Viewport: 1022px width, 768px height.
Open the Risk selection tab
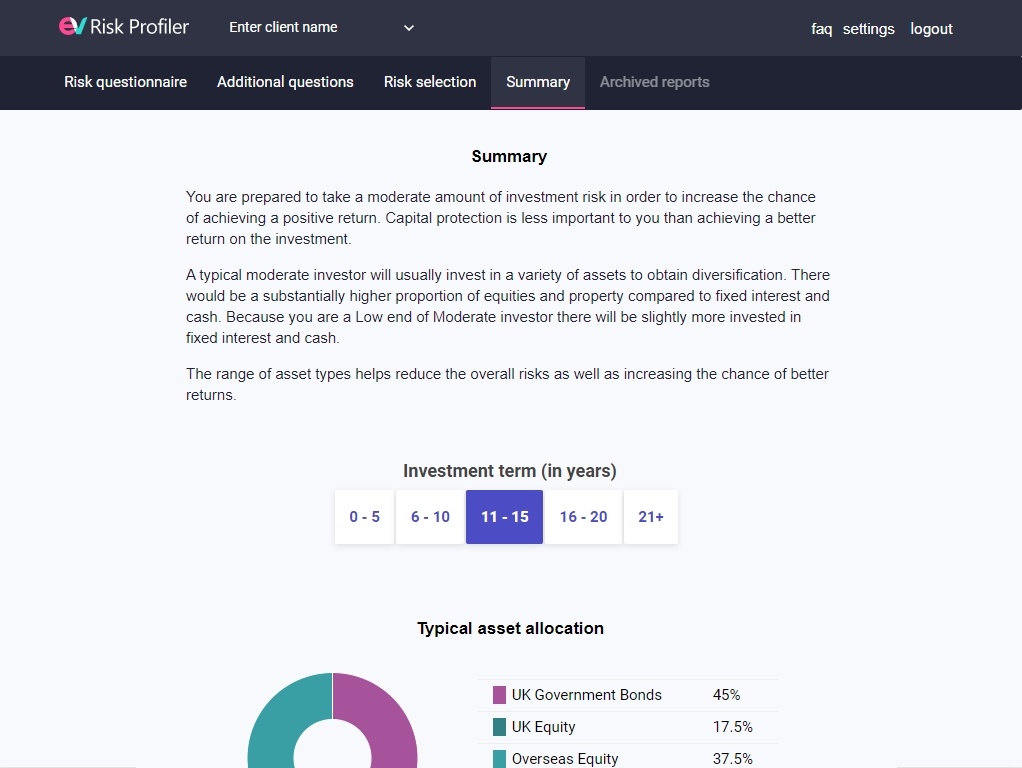[x=430, y=82]
